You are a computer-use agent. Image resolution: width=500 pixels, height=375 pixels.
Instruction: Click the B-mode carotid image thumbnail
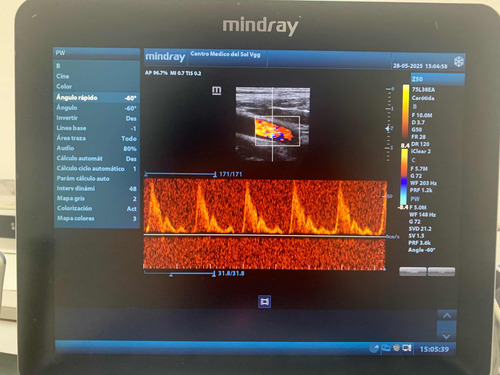[x=273, y=124]
